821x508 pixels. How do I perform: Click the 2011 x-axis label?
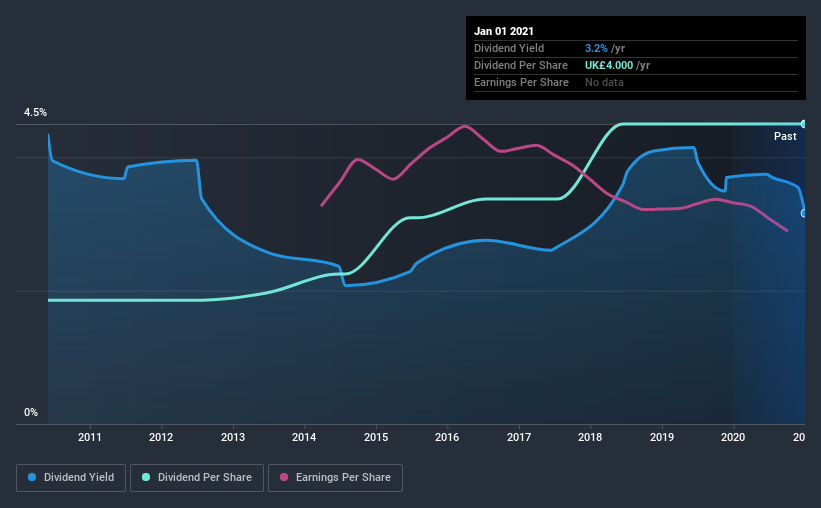click(x=90, y=437)
